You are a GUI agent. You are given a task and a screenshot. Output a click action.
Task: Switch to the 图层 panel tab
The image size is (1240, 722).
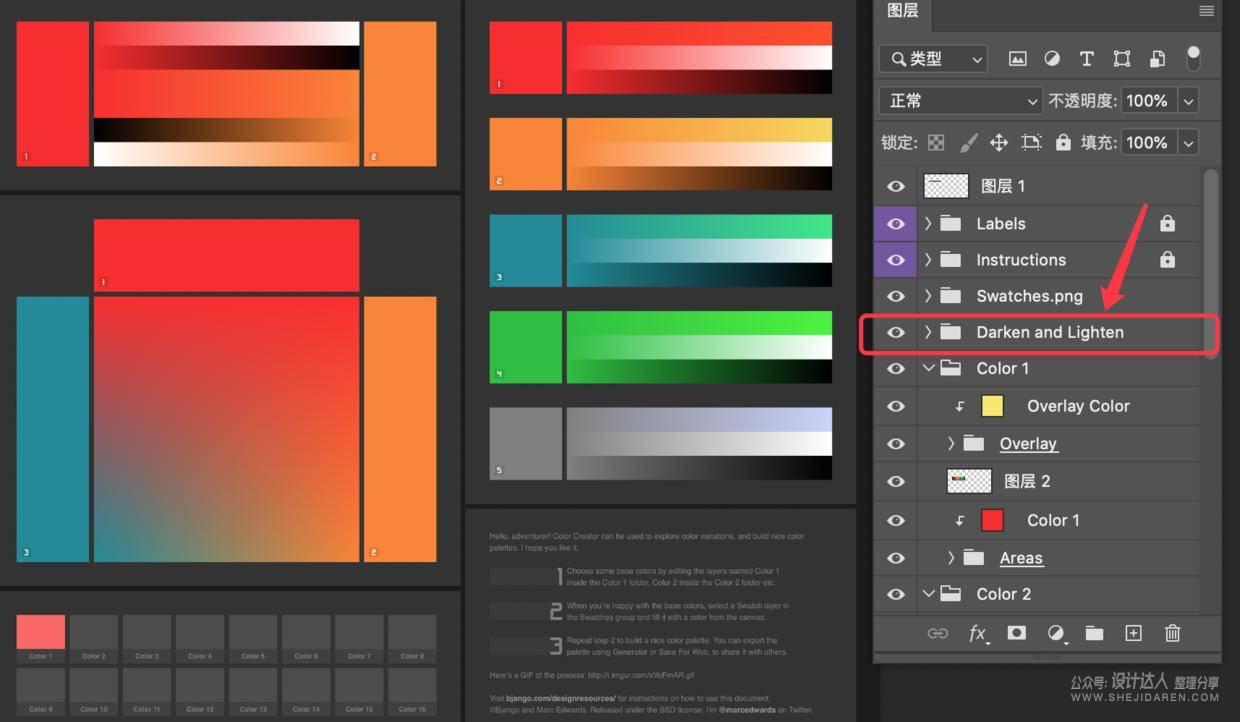pyautogui.click(x=902, y=12)
